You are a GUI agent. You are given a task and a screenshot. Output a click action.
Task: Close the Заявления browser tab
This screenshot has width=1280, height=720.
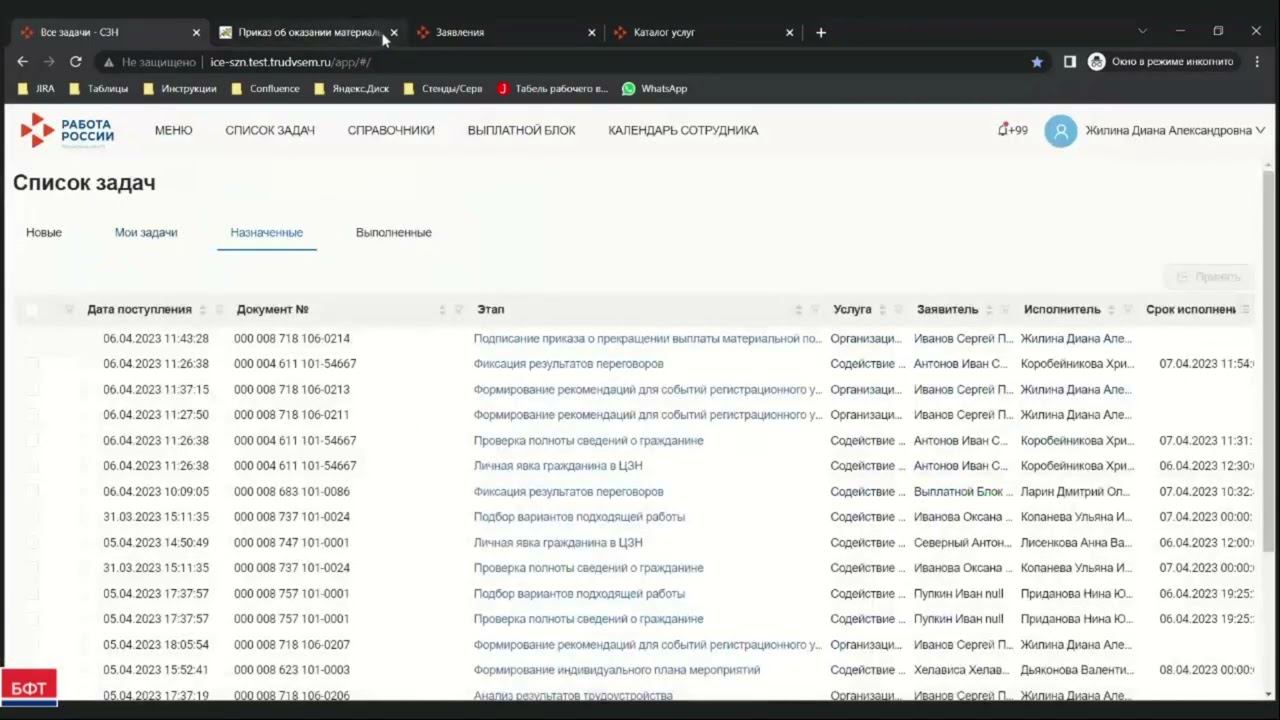(x=591, y=32)
